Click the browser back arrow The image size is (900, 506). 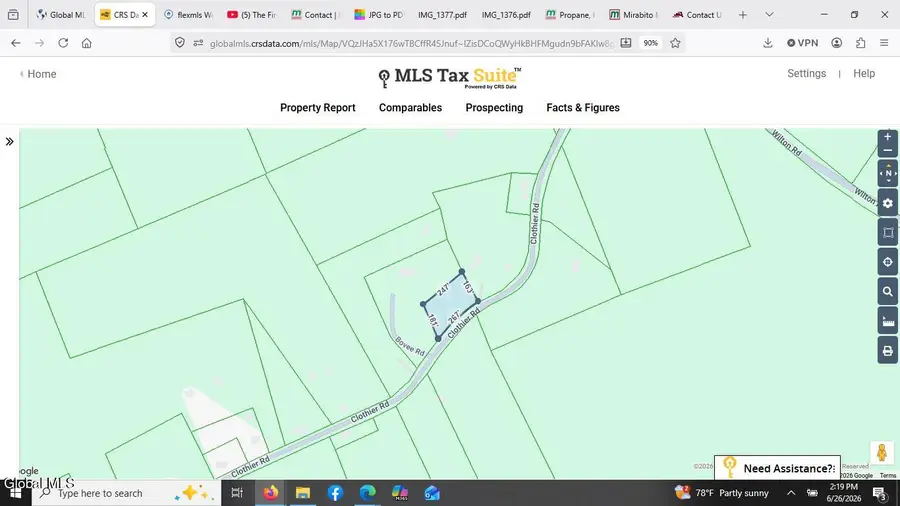tap(15, 43)
